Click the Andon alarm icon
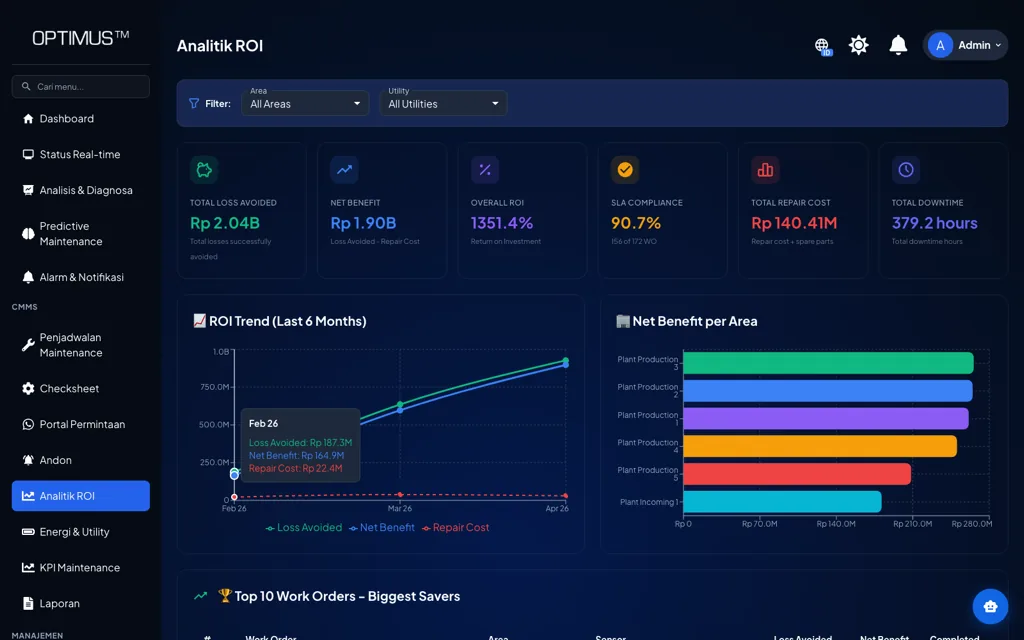Screen dimensions: 1024x640 tap(28, 460)
